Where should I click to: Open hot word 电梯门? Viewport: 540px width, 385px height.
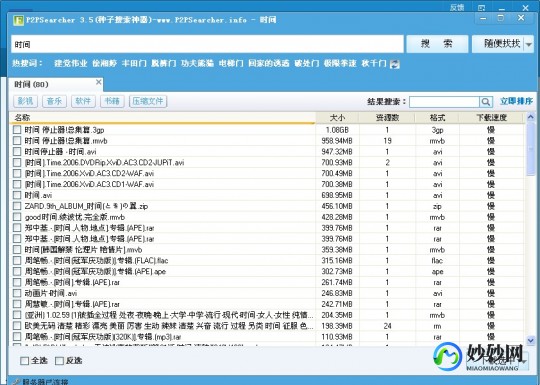click(231, 63)
